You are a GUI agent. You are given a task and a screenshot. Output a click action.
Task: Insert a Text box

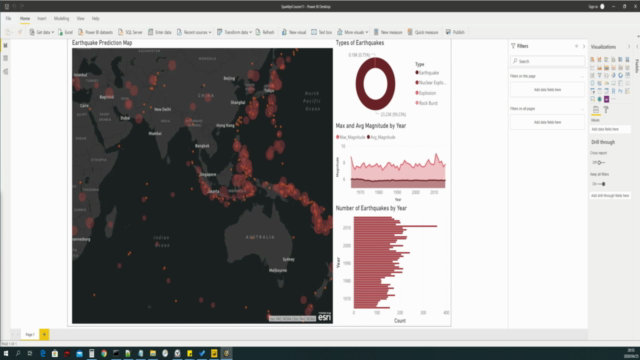pos(322,32)
